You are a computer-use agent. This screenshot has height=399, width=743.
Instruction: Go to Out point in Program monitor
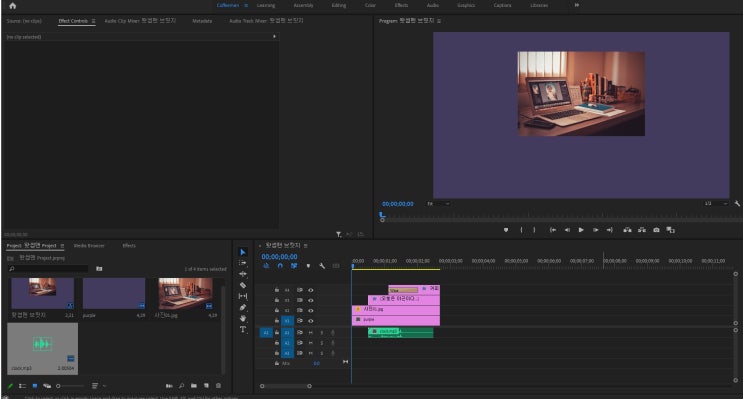pyautogui.click(x=610, y=230)
